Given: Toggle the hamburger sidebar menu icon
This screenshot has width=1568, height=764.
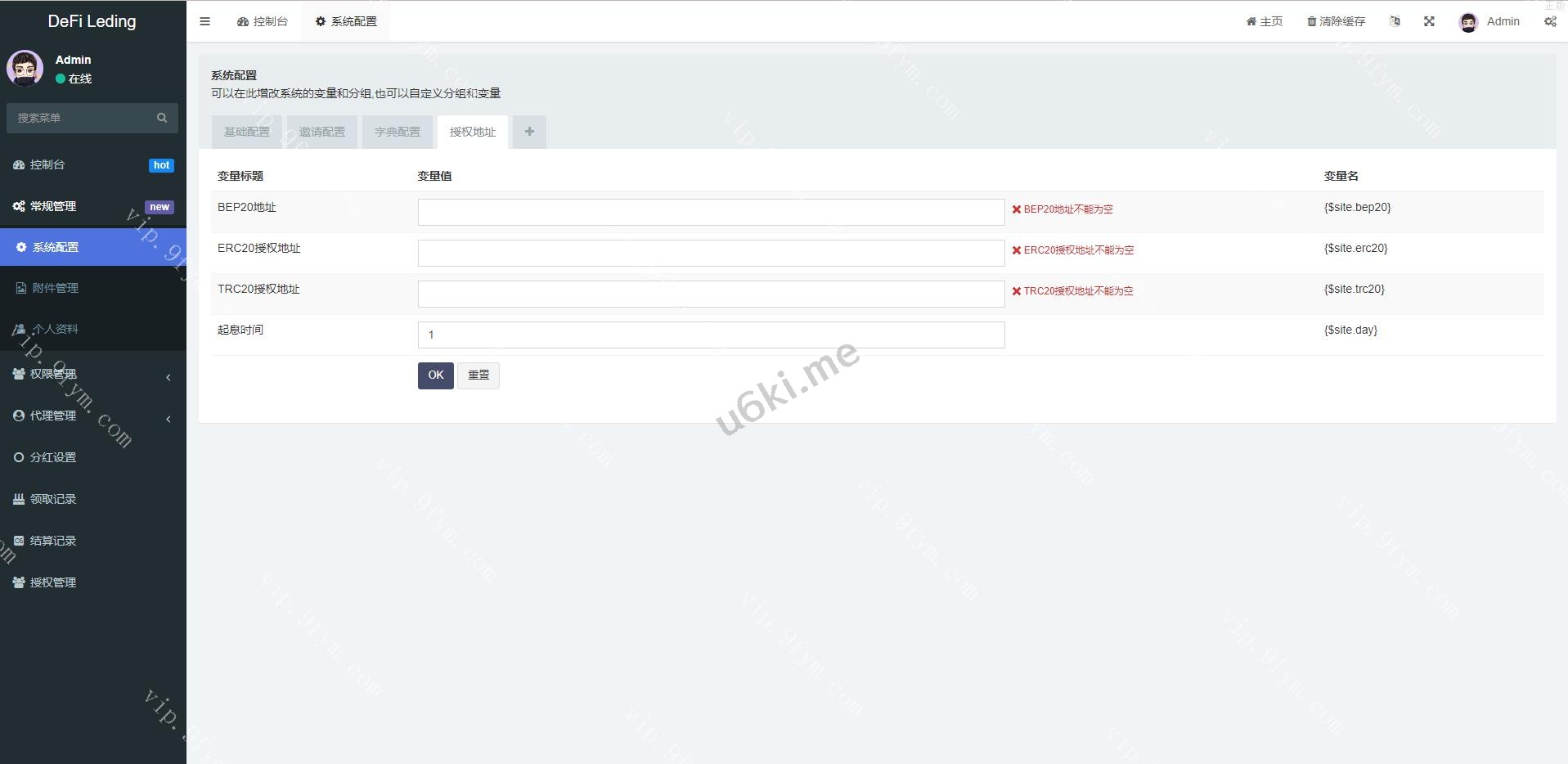Looking at the screenshot, I should (x=204, y=21).
